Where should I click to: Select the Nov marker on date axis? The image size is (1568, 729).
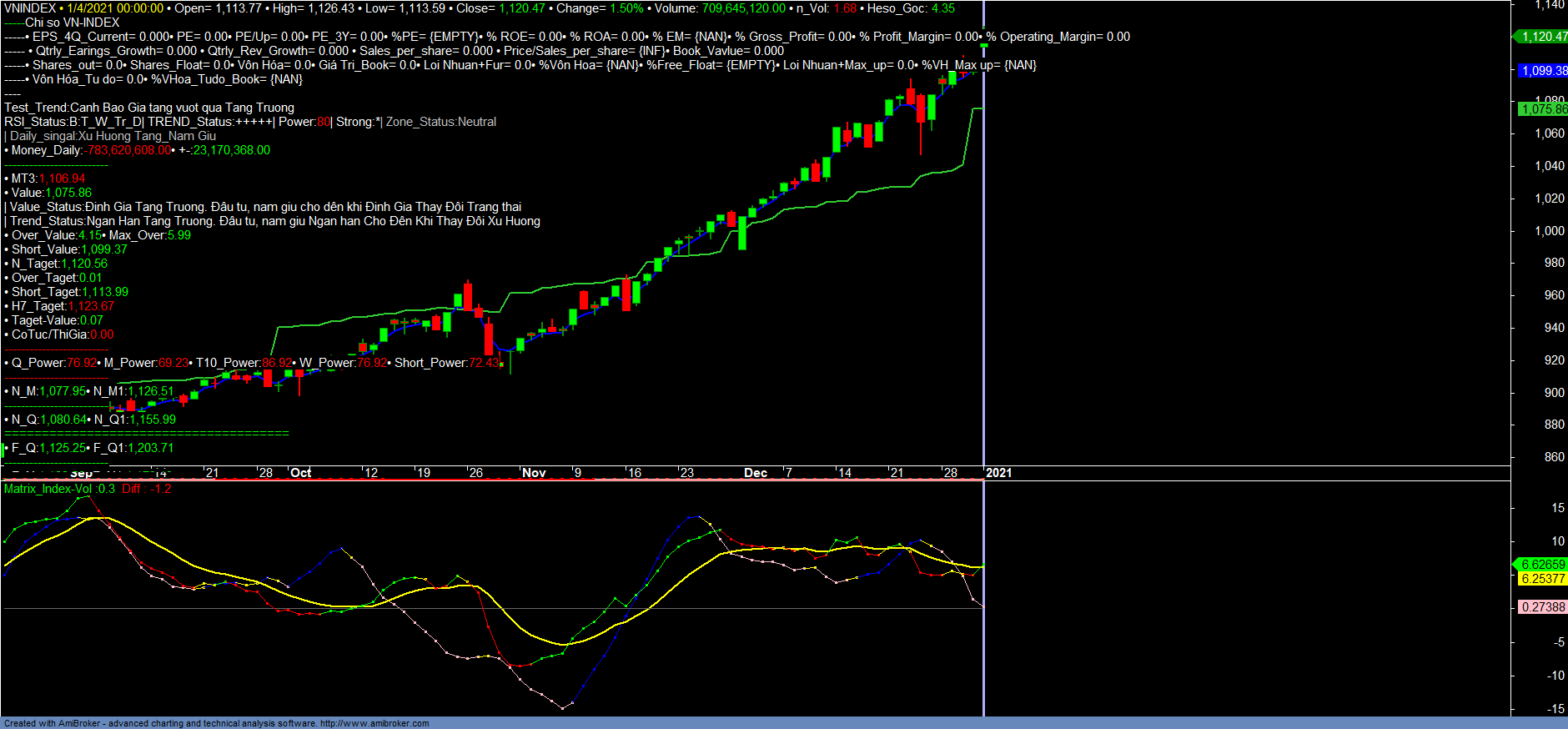pyautogui.click(x=534, y=473)
